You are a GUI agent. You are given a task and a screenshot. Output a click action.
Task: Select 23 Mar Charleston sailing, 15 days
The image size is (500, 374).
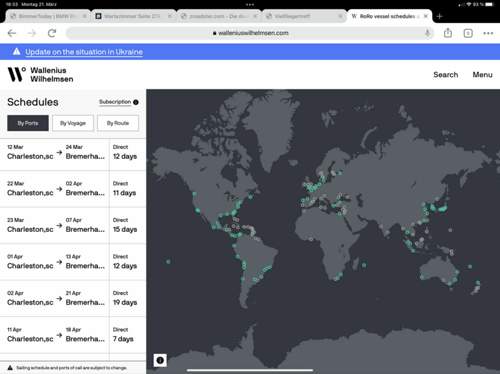coord(73,226)
